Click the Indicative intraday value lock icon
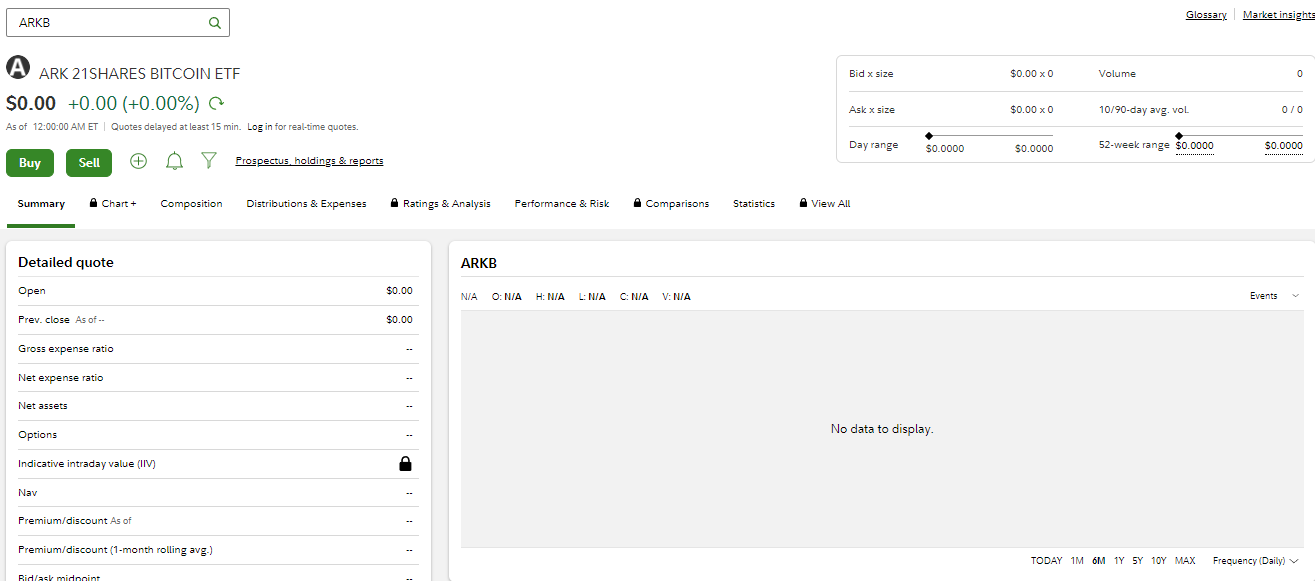1315x583 pixels. point(405,464)
